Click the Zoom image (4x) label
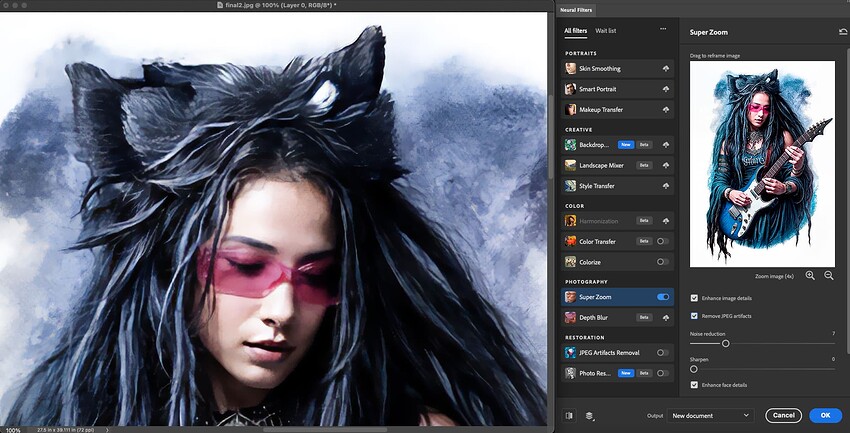The width and height of the screenshot is (850, 433). pos(774,276)
